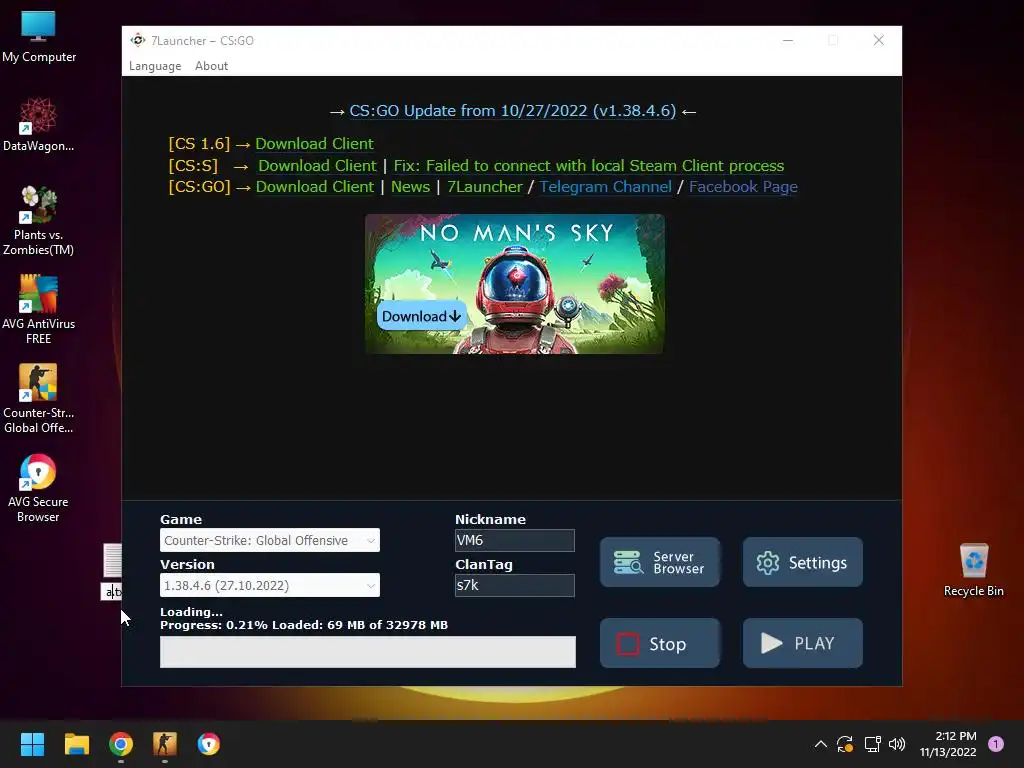The height and width of the screenshot is (768, 1024).
Task: Click the Nickname field containing VM6
Action: pos(515,540)
